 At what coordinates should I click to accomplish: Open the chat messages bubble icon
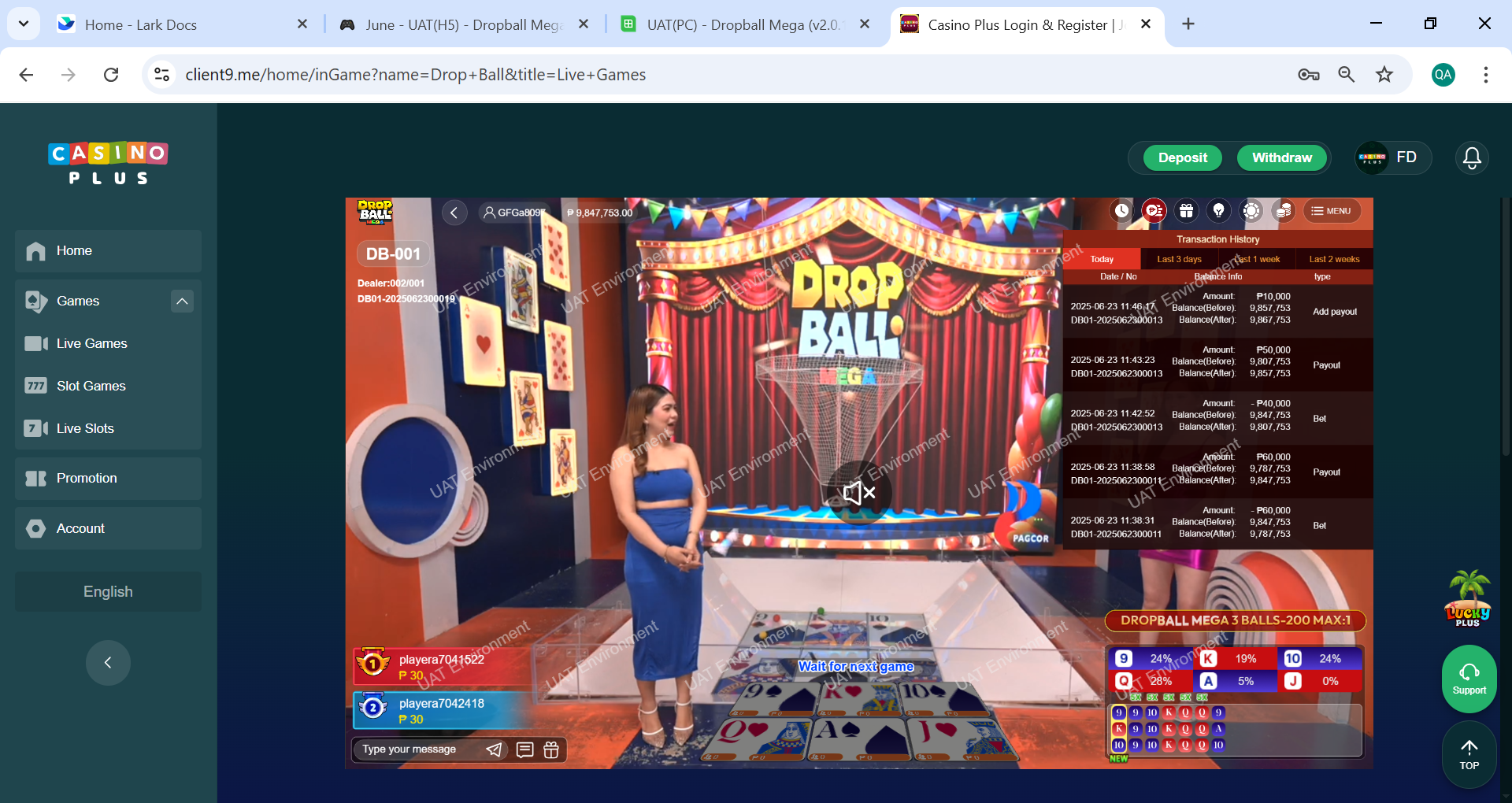(524, 749)
